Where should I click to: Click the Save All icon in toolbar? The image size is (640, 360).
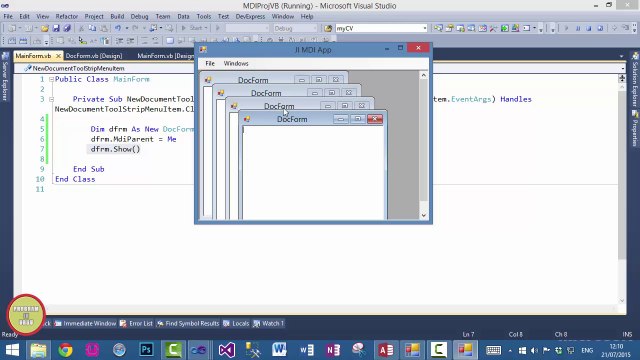coord(67,28)
